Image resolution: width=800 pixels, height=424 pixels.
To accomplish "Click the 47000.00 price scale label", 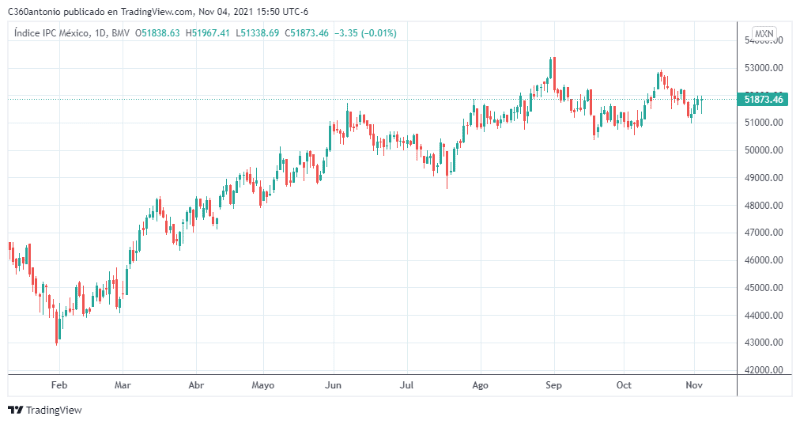I will pos(764,233).
